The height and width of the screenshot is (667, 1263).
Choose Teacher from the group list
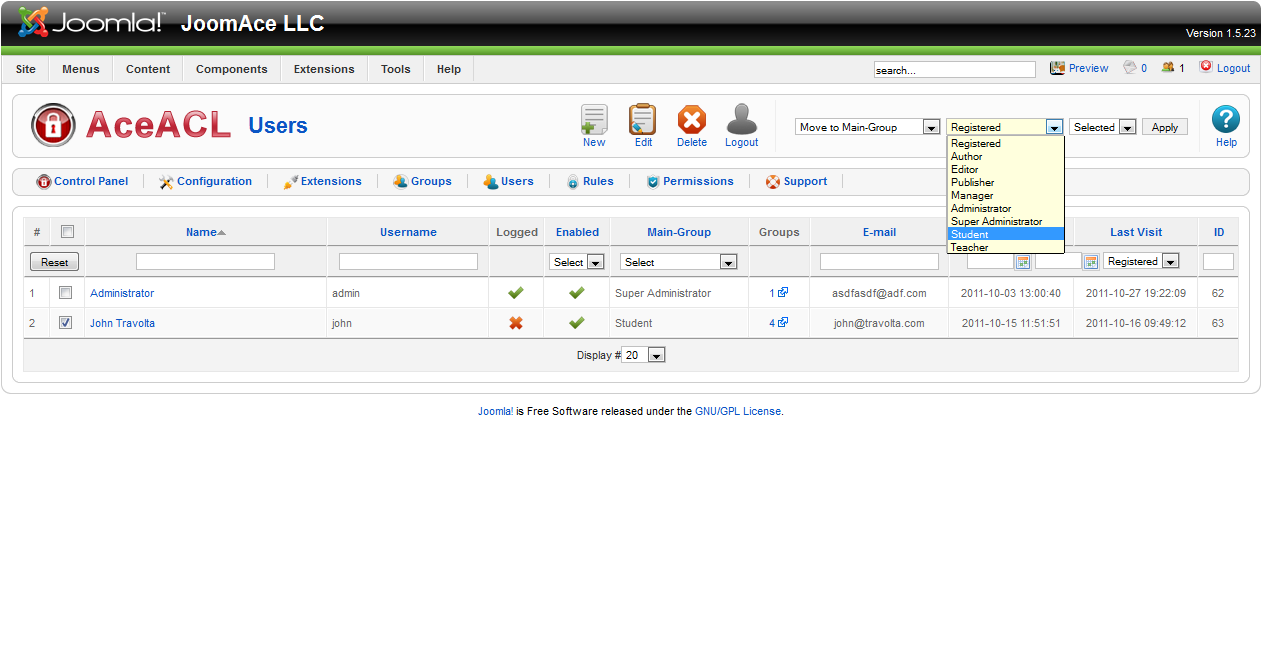point(1005,247)
